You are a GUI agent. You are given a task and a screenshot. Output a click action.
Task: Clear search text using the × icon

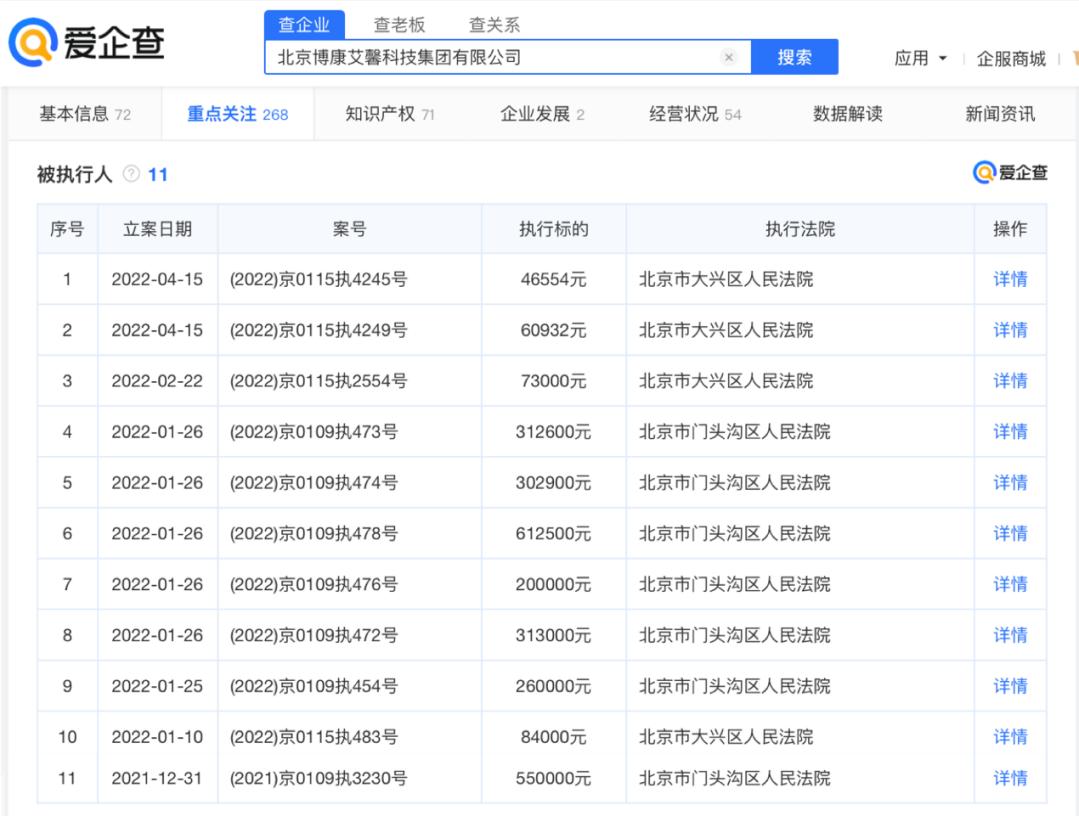pos(729,56)
